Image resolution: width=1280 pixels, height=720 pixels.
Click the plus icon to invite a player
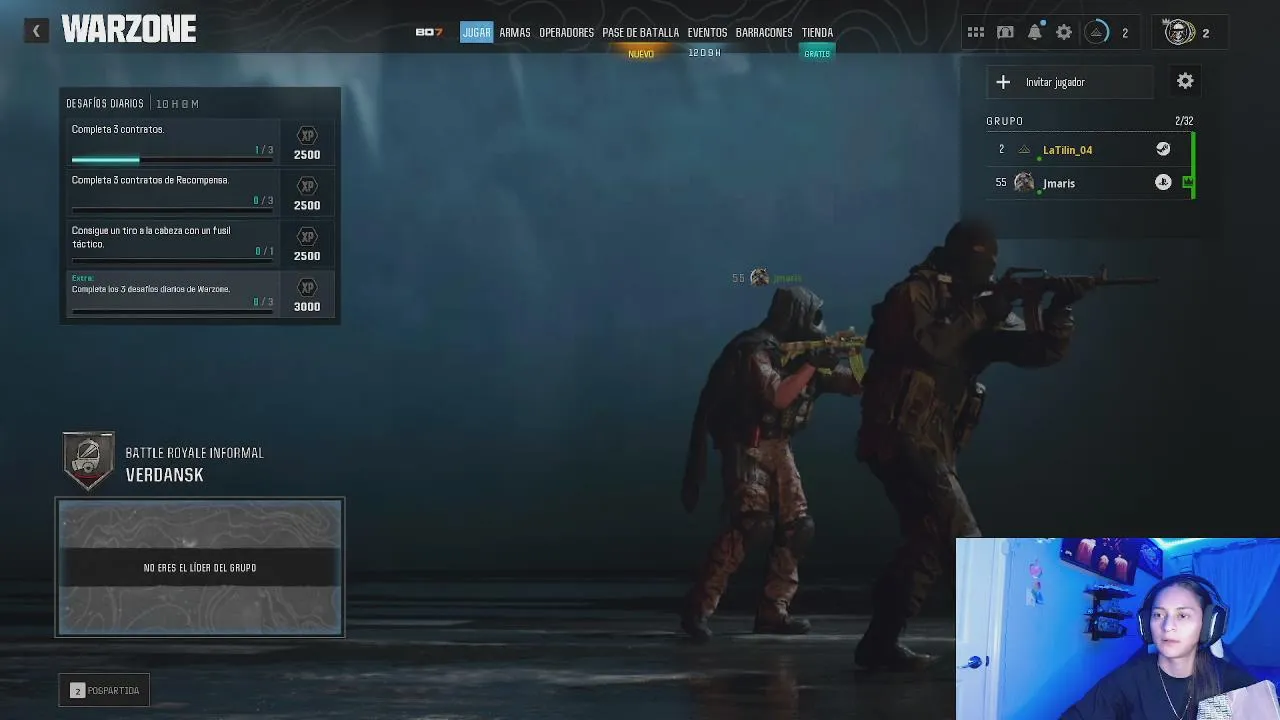pyautogui.click(x=1003, y=82)
